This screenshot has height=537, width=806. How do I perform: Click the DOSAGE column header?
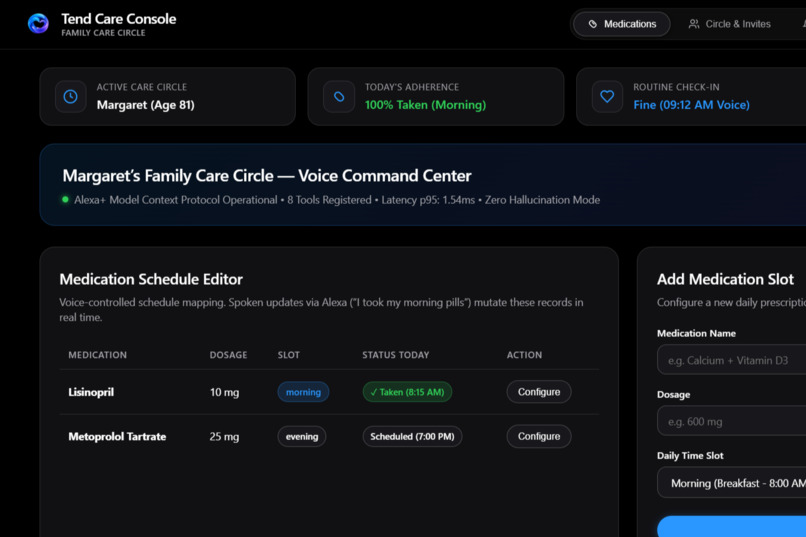click(228, 355)
